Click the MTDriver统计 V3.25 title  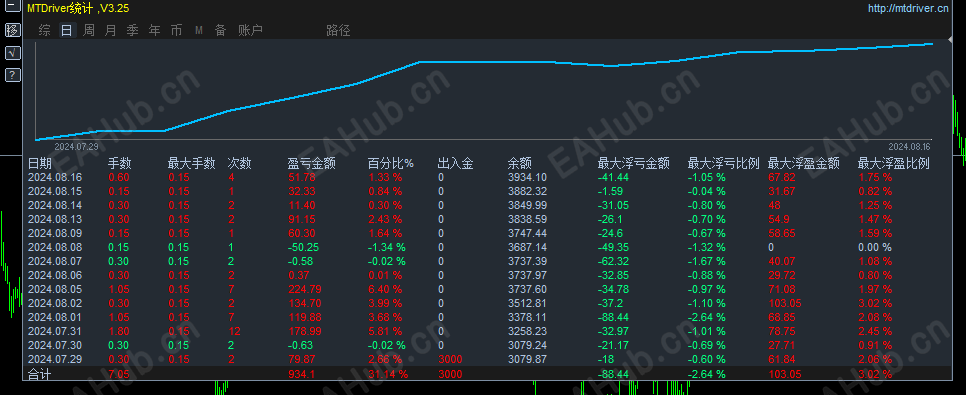point(78,8)
